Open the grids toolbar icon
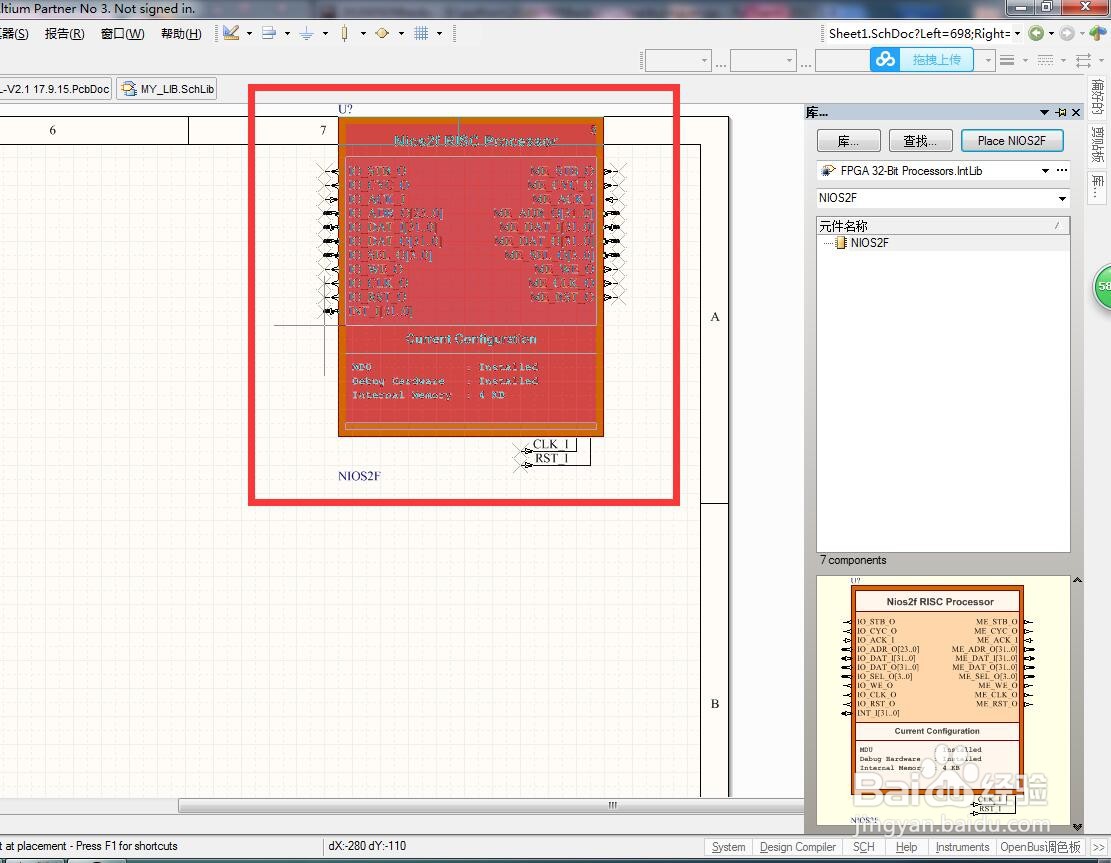Image resolution: width=1111 pixels, height=863 pixels. tap(421, 33)
